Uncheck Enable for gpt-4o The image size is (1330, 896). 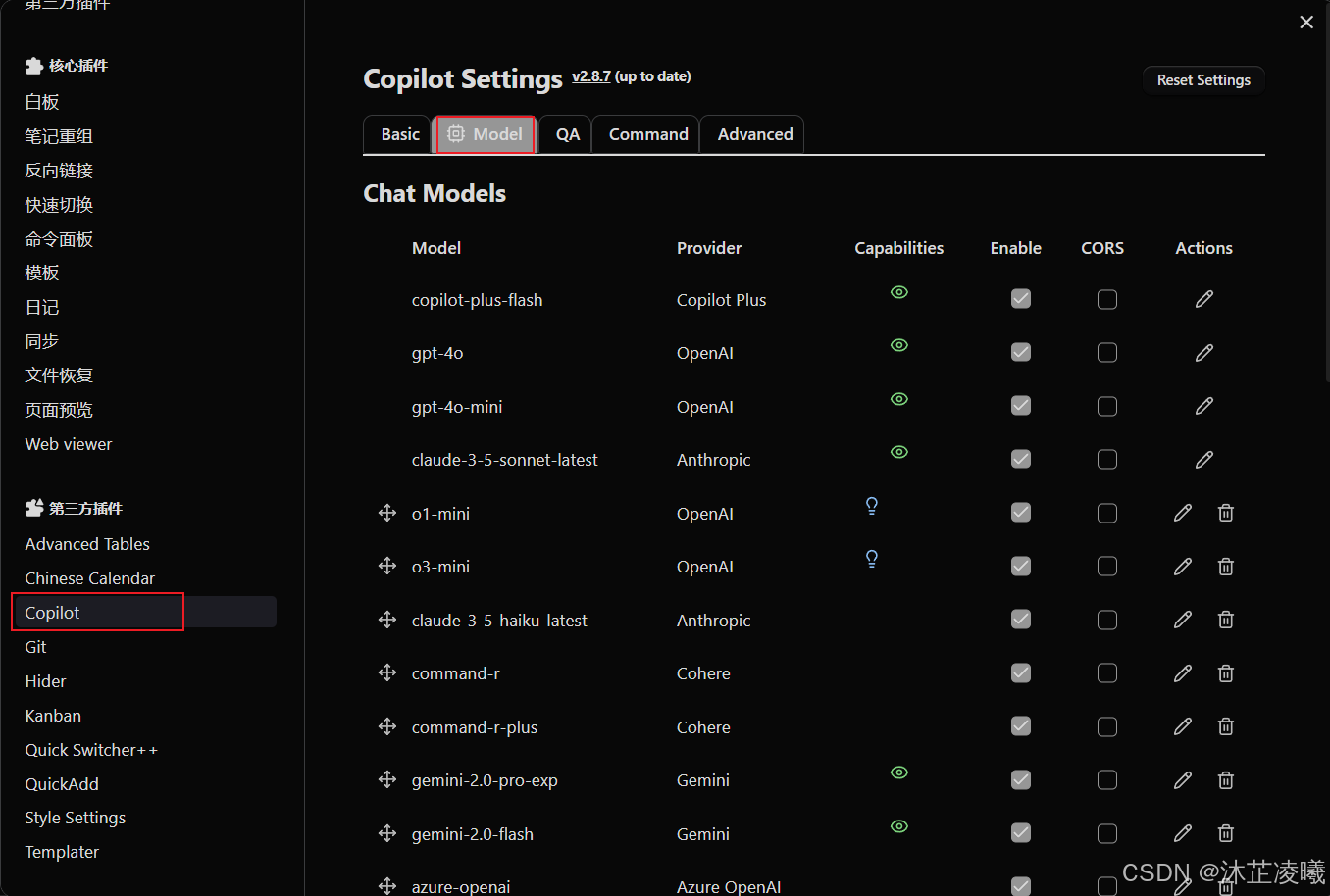[1021, 352]
